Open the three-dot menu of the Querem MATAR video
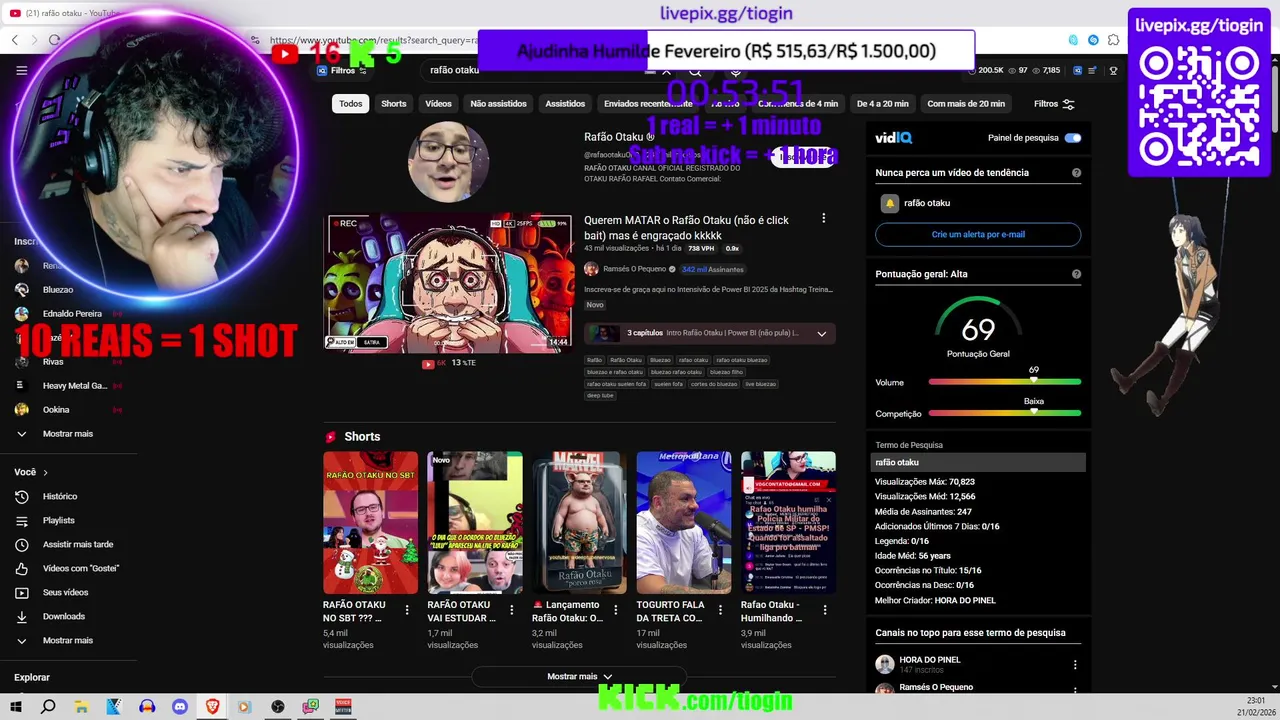 pyautogui.click(x=823, y=218)
